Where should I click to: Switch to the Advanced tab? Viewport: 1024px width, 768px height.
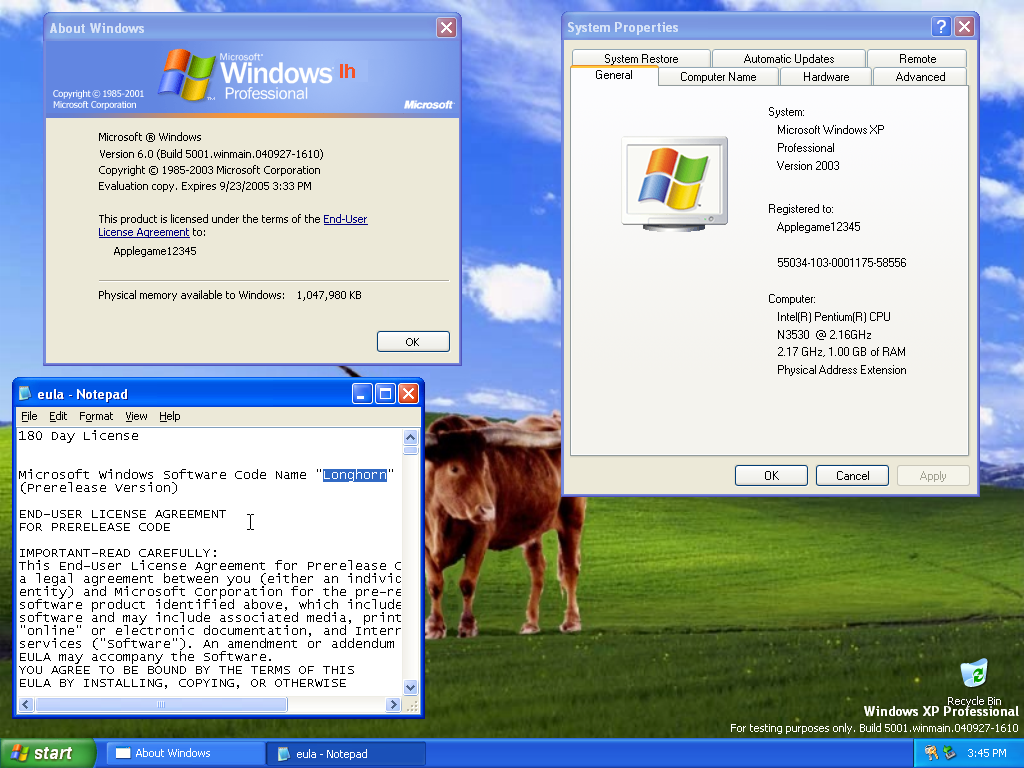pyautogui.click(x=920, y=76)
